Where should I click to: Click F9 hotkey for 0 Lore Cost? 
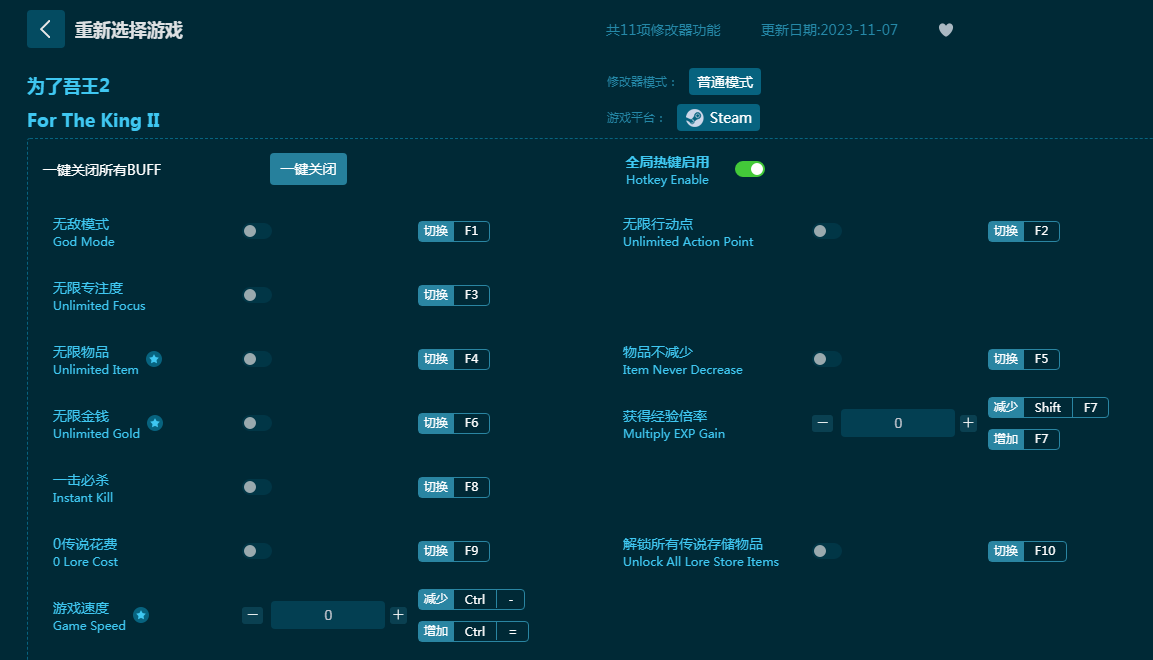[x=454, y=550]
